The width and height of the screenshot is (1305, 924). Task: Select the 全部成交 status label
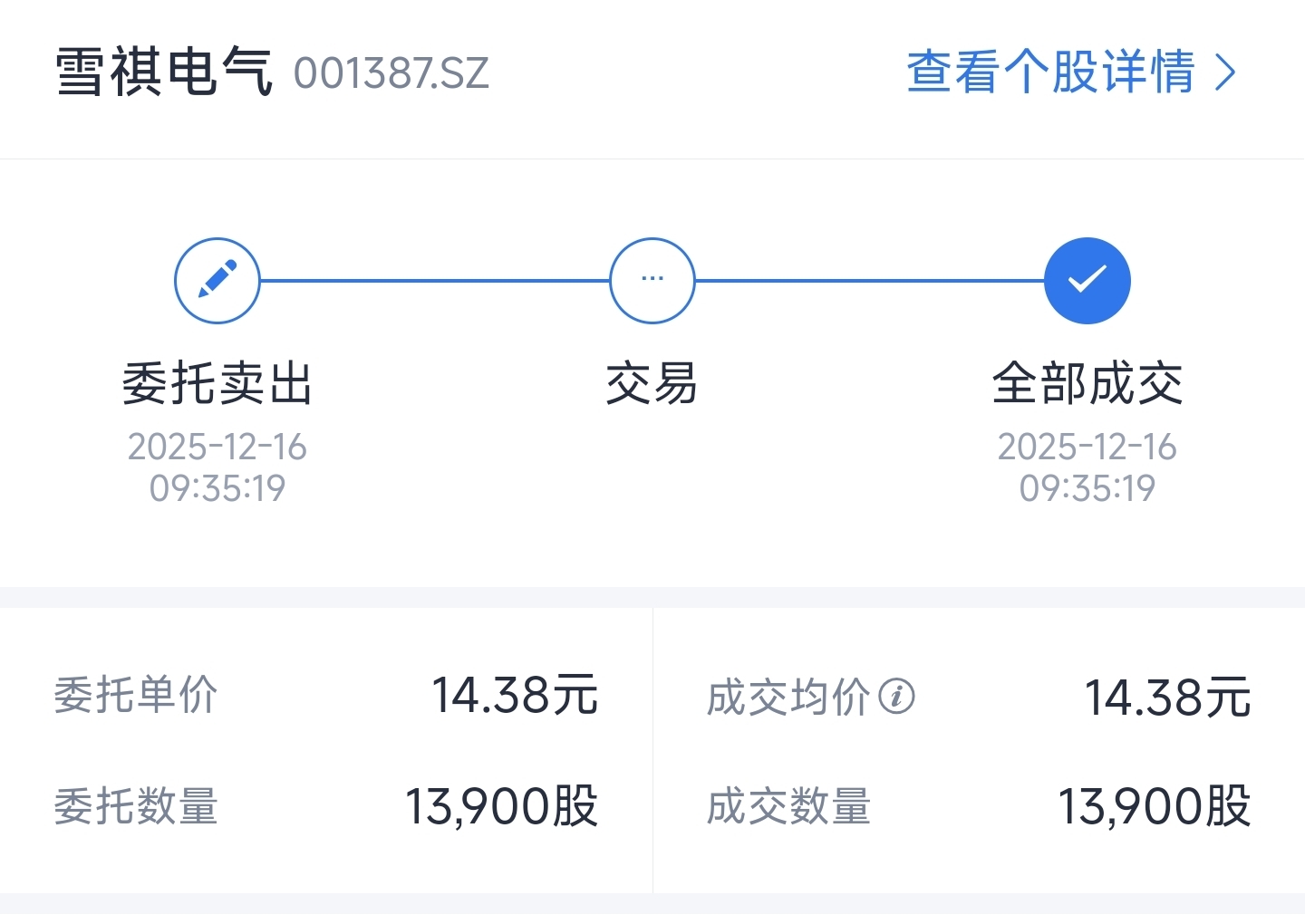click(x=1087, y=383)
